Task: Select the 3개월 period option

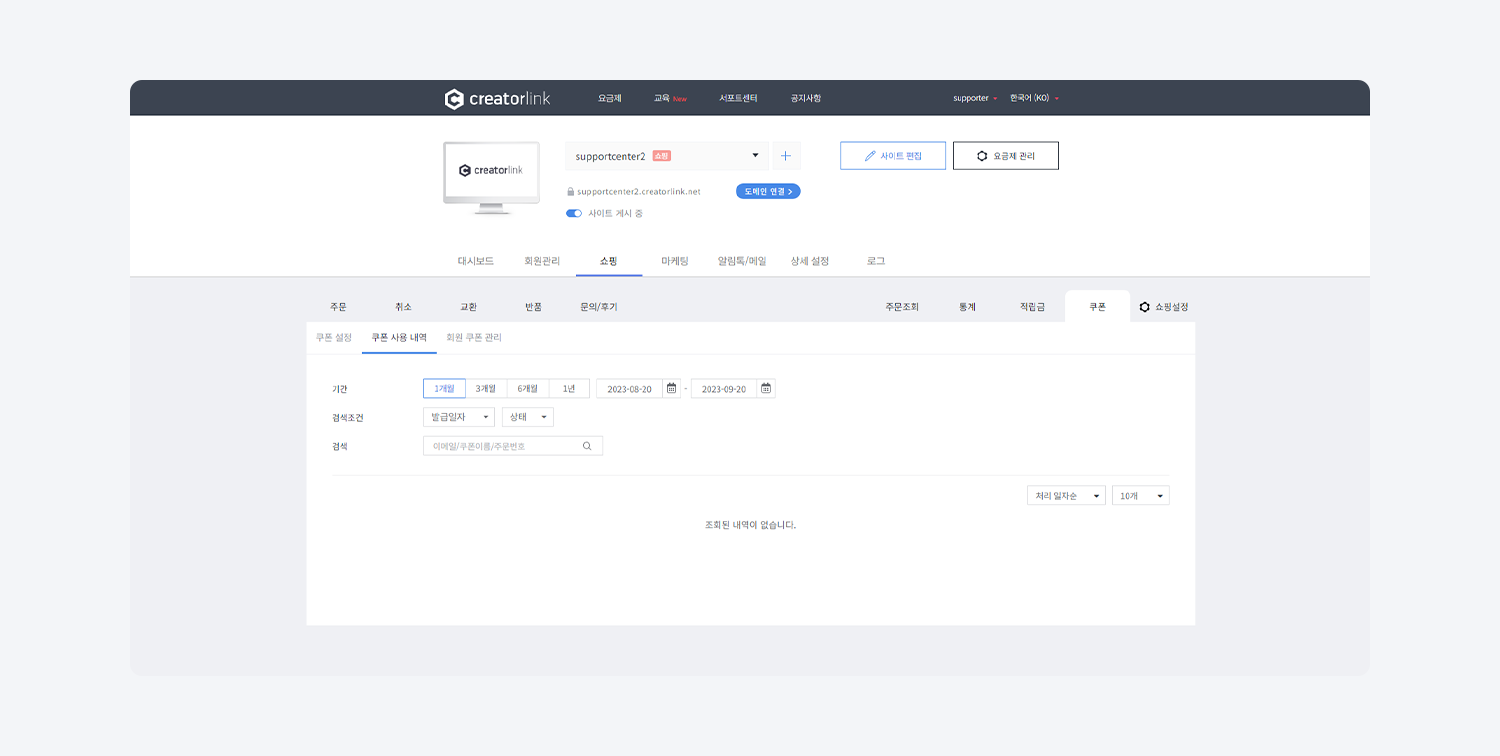Action: (x=486, y=389)
